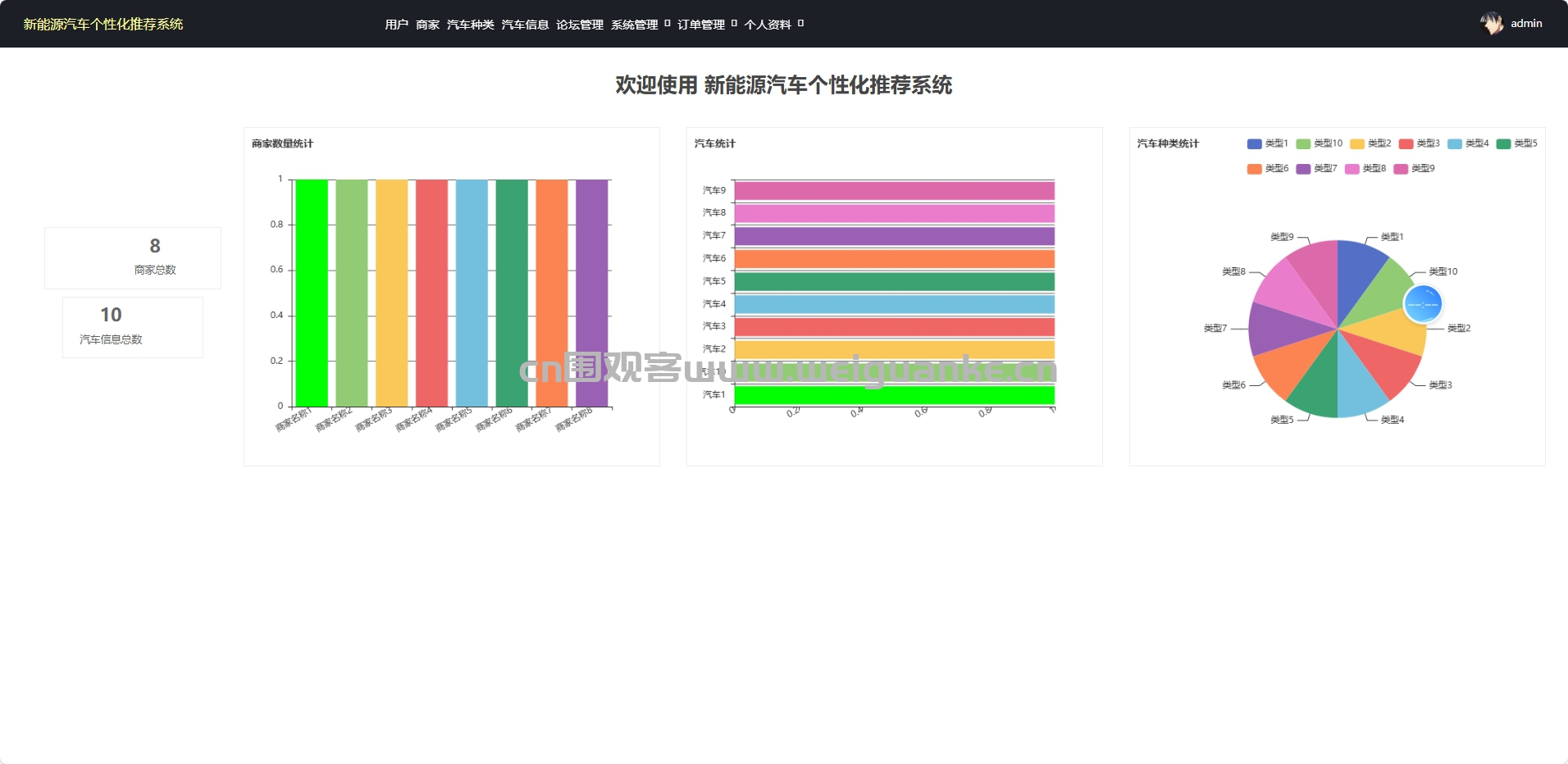Click the light blue 汽车4 horizontal bar
The height and width of the screenshot is (764, 1568).
(x=895, y=304)
